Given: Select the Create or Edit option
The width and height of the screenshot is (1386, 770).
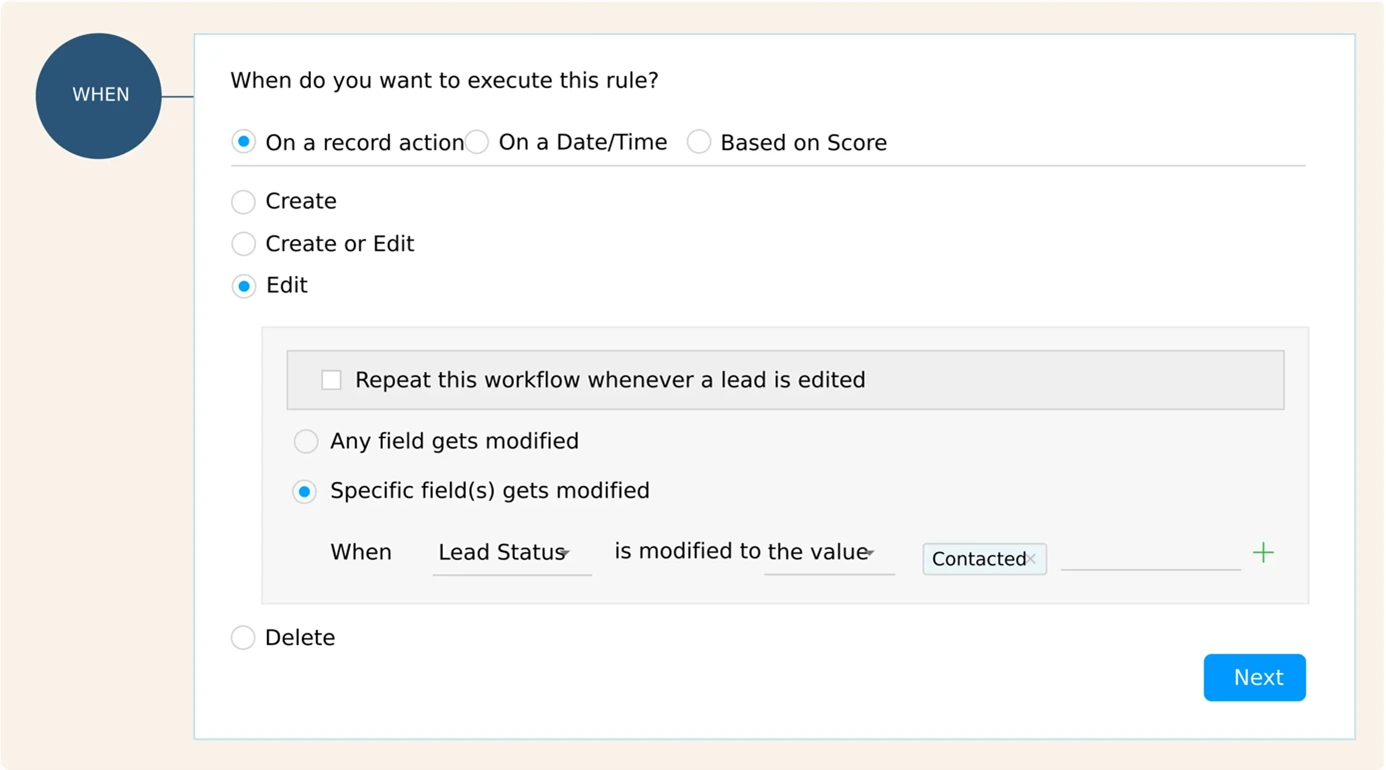Looking at the screenshot, I should (x=243, y=244).
